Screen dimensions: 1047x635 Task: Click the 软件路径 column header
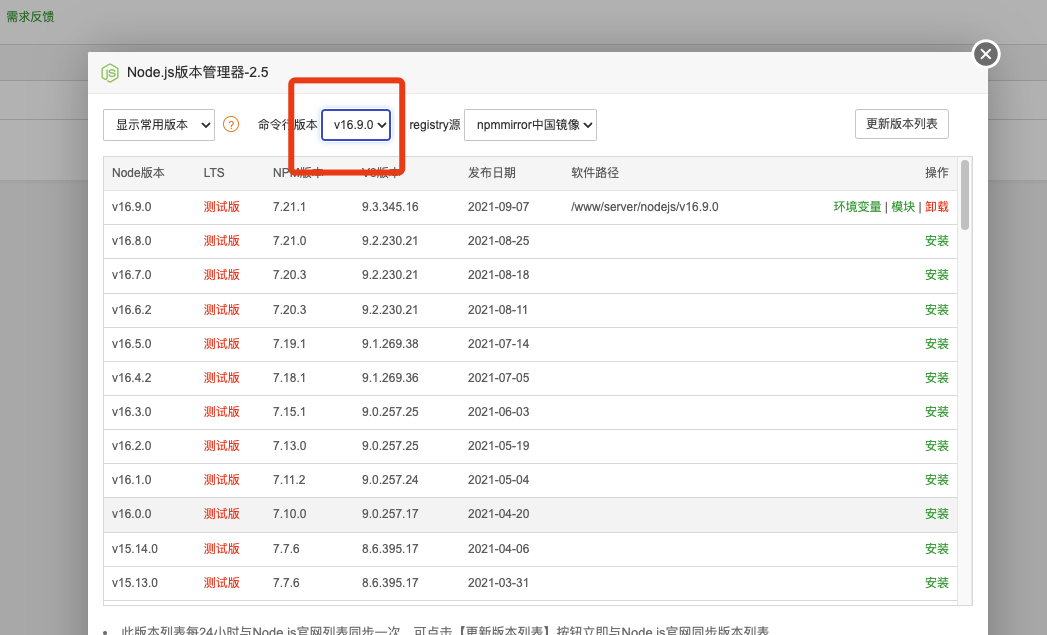coord(595,173)
